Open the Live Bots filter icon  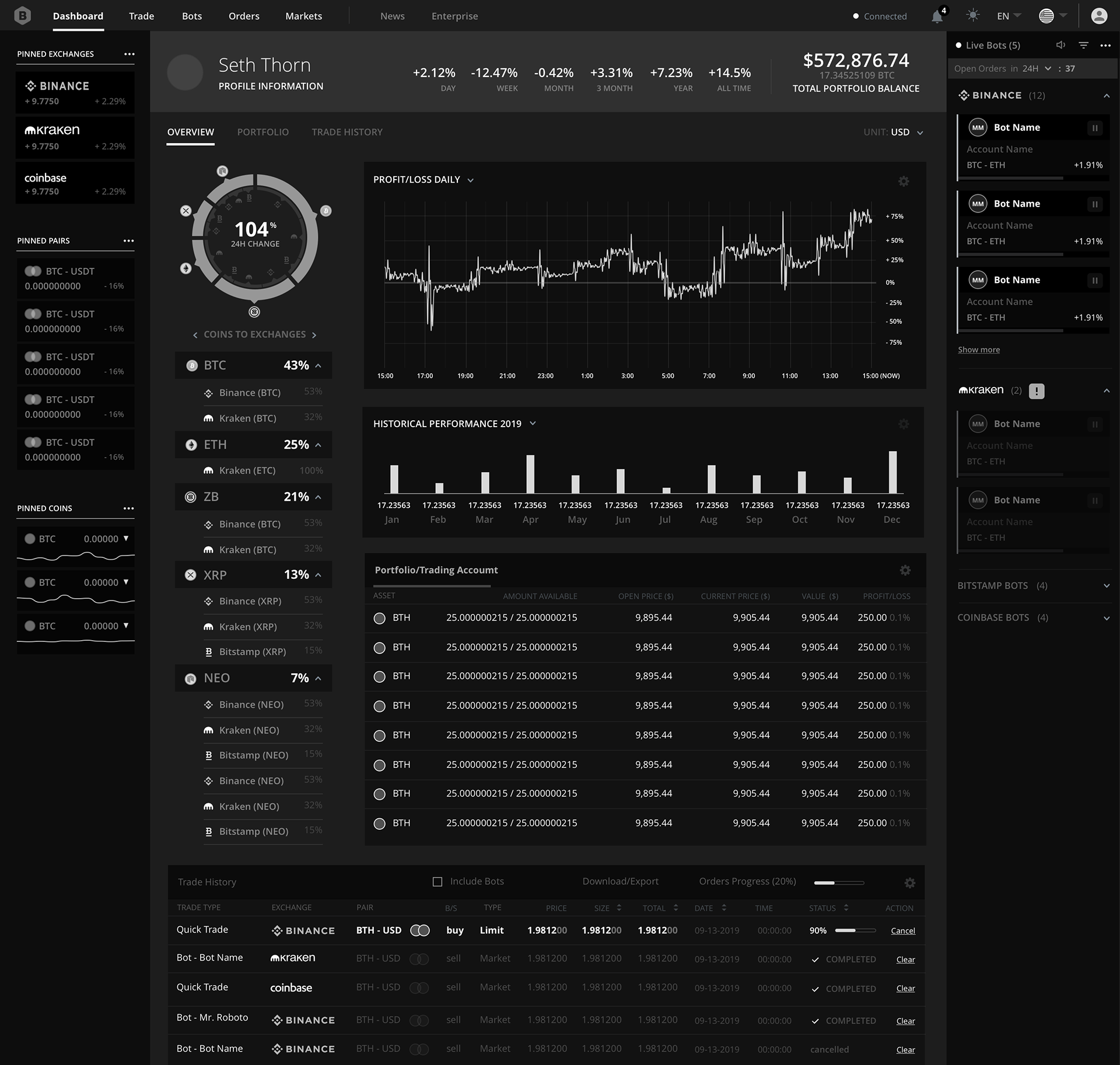point(1083,45)
